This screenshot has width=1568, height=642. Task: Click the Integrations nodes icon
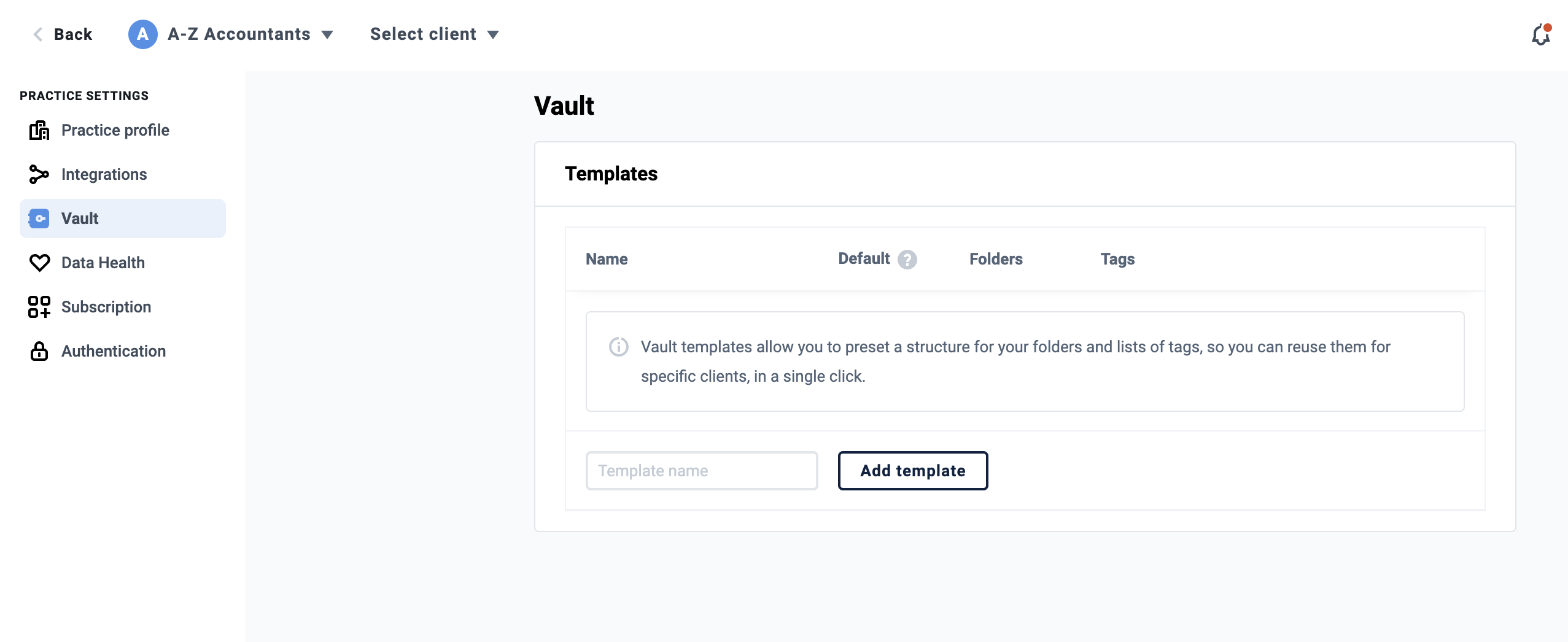click(x=39, y=174)
